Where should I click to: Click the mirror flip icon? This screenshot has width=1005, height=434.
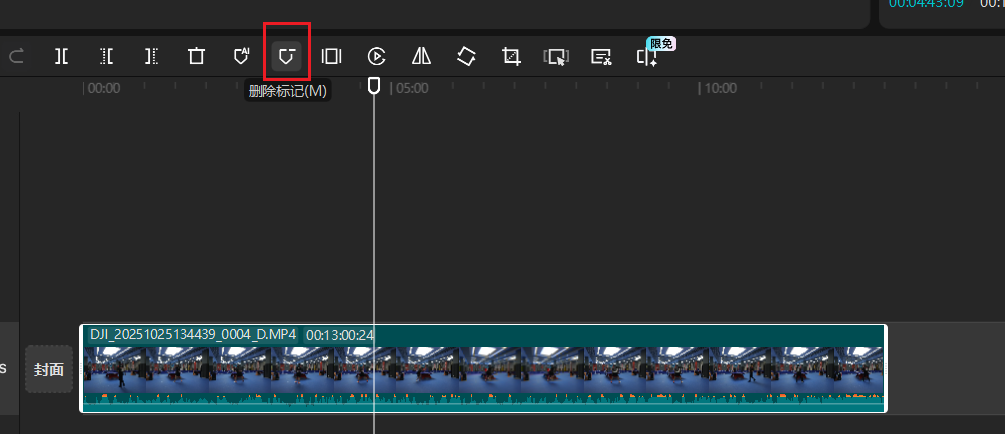point(421,57)
